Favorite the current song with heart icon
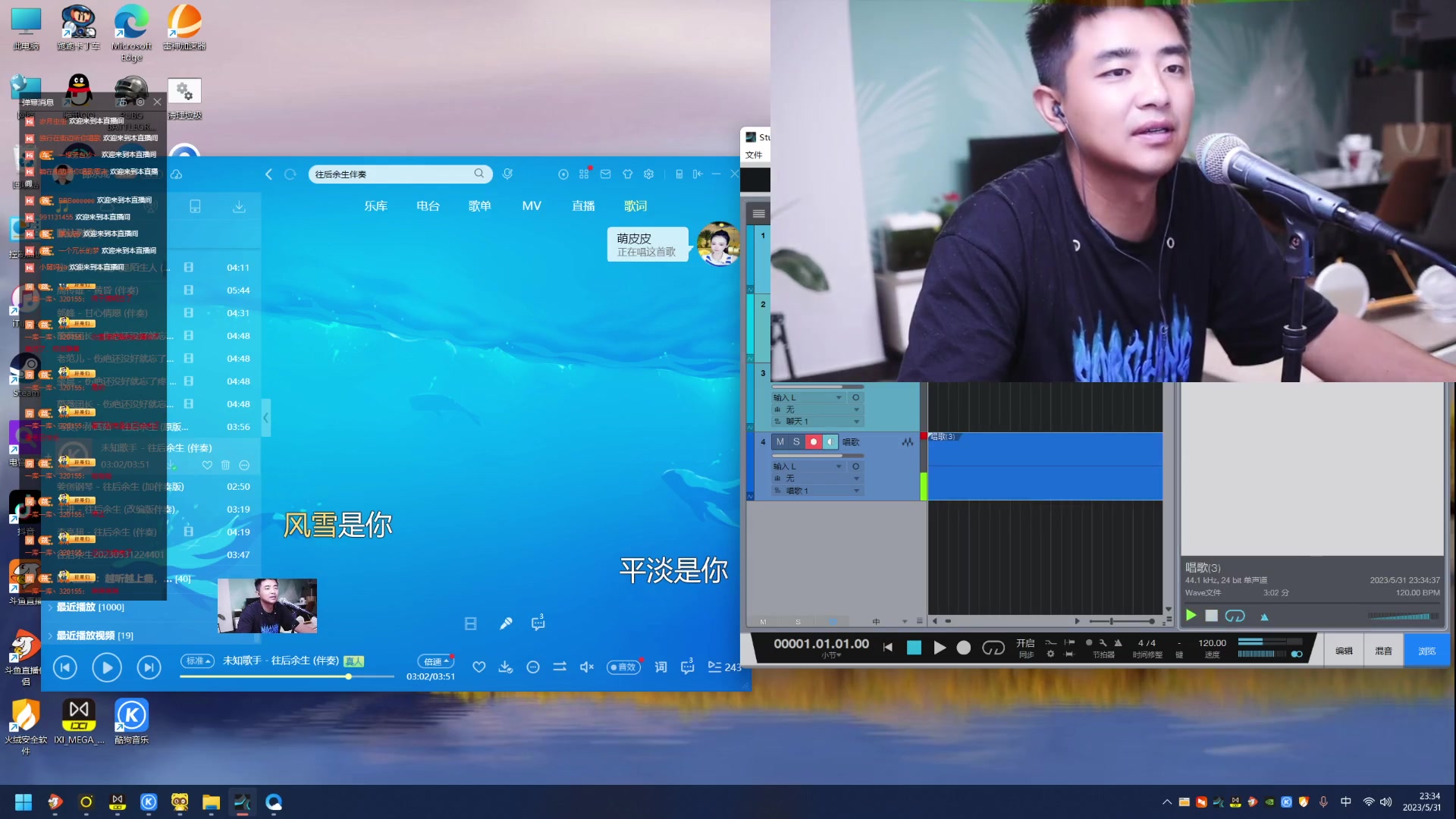Viewport: 1456px width, 819px height. 479,667
